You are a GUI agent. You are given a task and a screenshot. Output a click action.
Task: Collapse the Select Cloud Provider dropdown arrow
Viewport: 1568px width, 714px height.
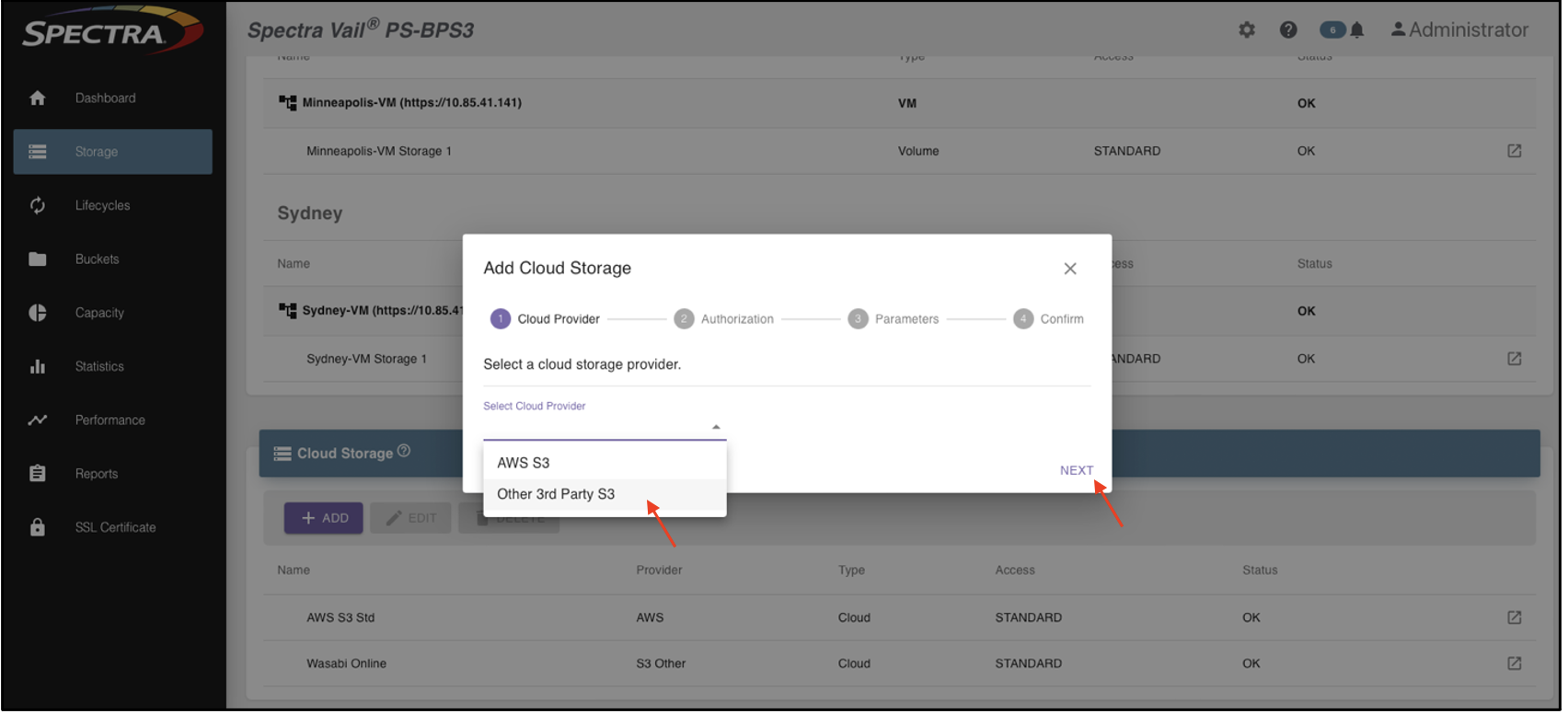[716, 427]
